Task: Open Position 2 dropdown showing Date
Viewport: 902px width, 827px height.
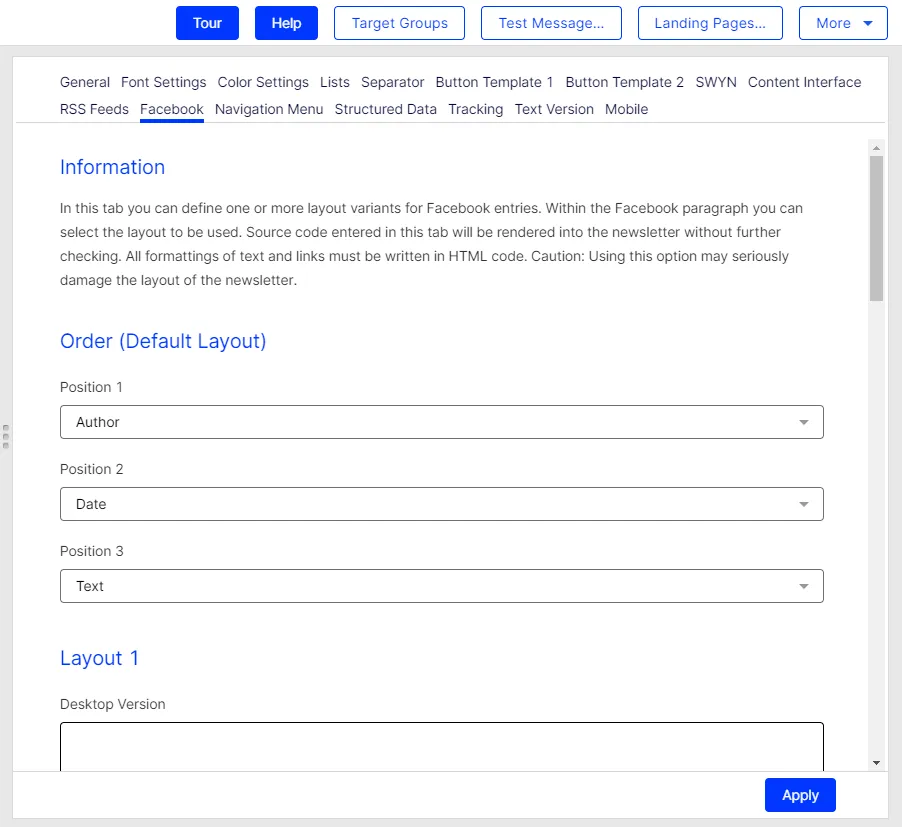Action: 442,504
